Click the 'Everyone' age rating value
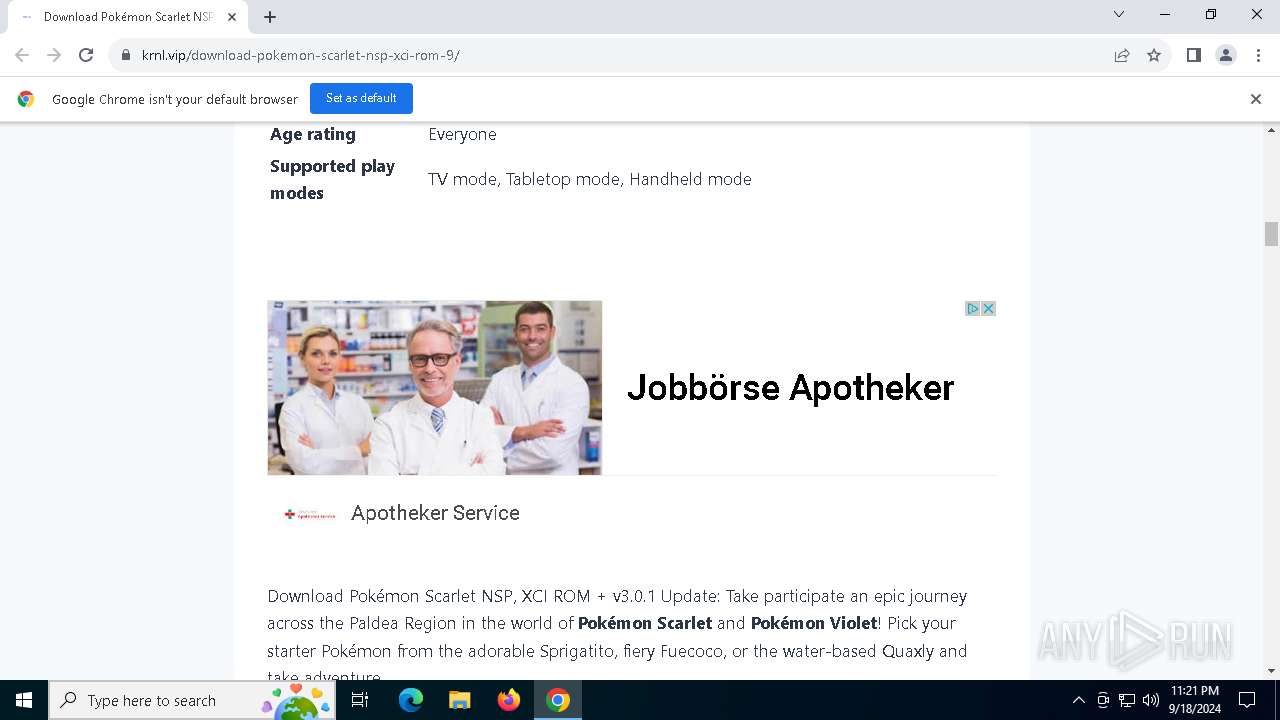The image size is (1280, 720). coord(462,134)
